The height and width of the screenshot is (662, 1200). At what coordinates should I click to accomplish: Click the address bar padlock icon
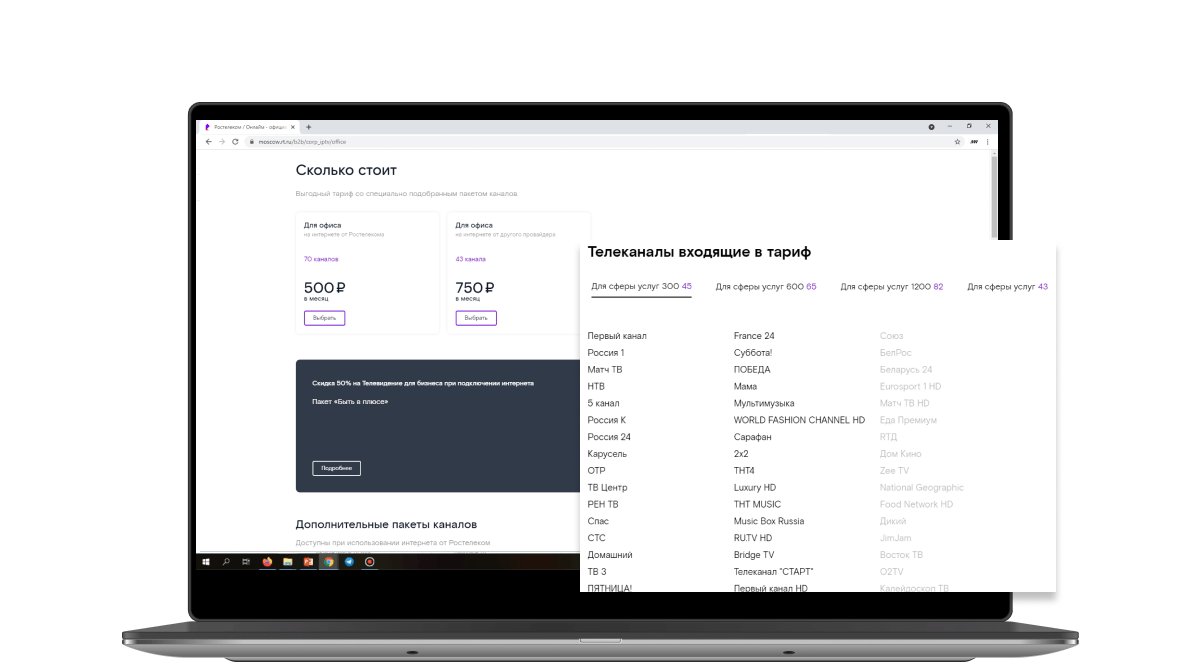tap(253, 142)
